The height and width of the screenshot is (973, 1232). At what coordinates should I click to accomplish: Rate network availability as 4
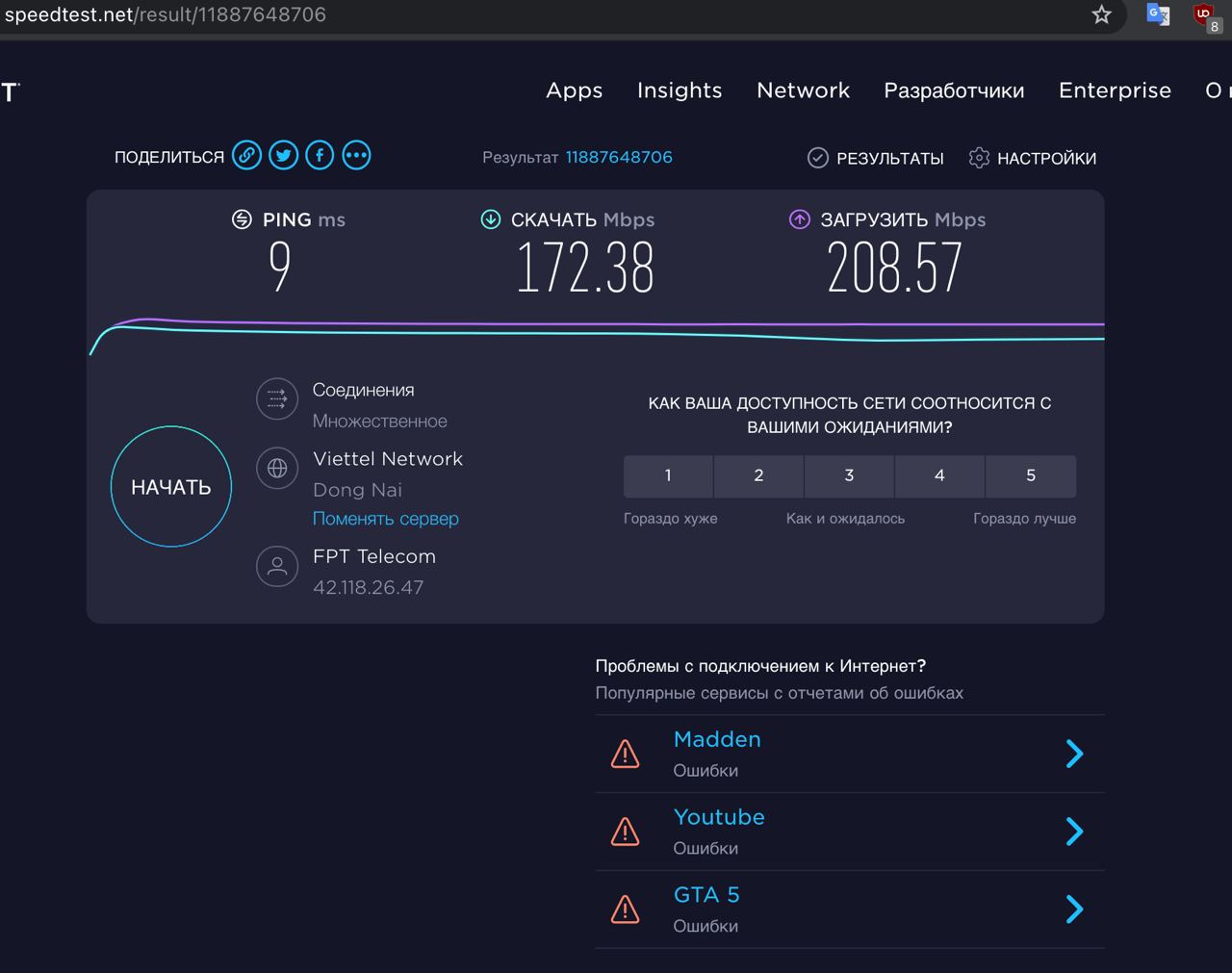(x=939, y=475)
